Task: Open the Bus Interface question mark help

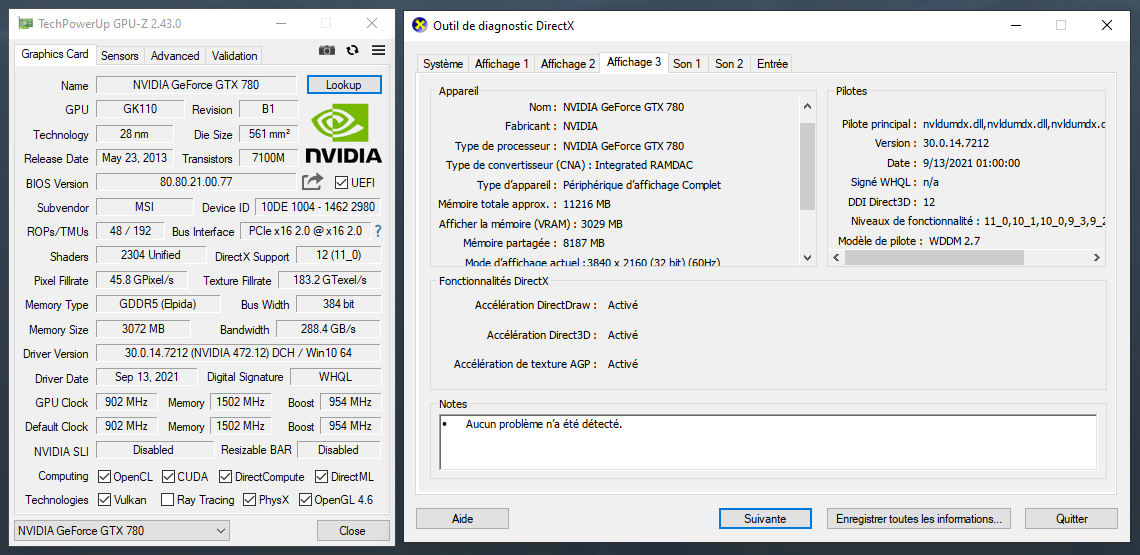Action: pos(378,231)
